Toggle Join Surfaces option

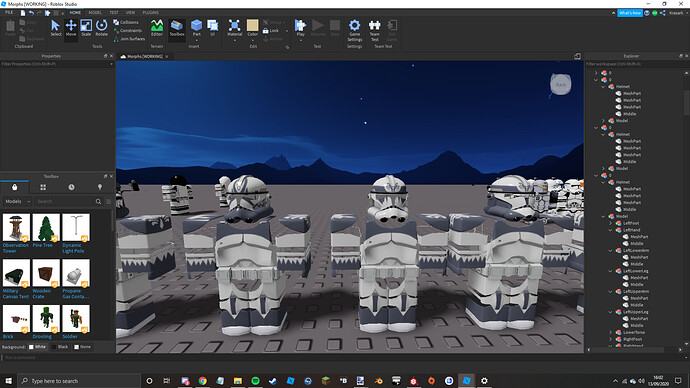point(129,39)
